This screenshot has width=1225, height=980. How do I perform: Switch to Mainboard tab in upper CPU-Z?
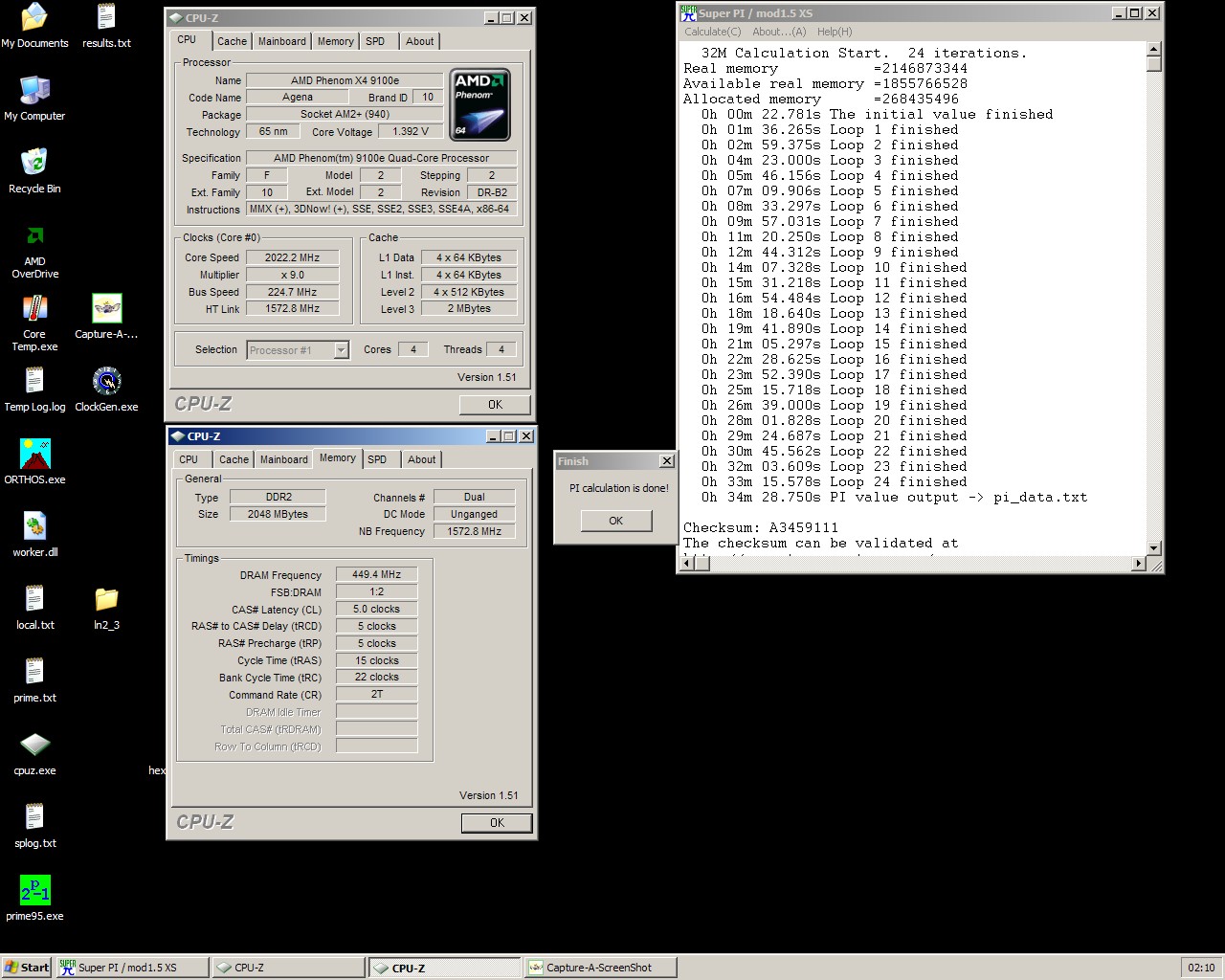[x=282, y=41]
